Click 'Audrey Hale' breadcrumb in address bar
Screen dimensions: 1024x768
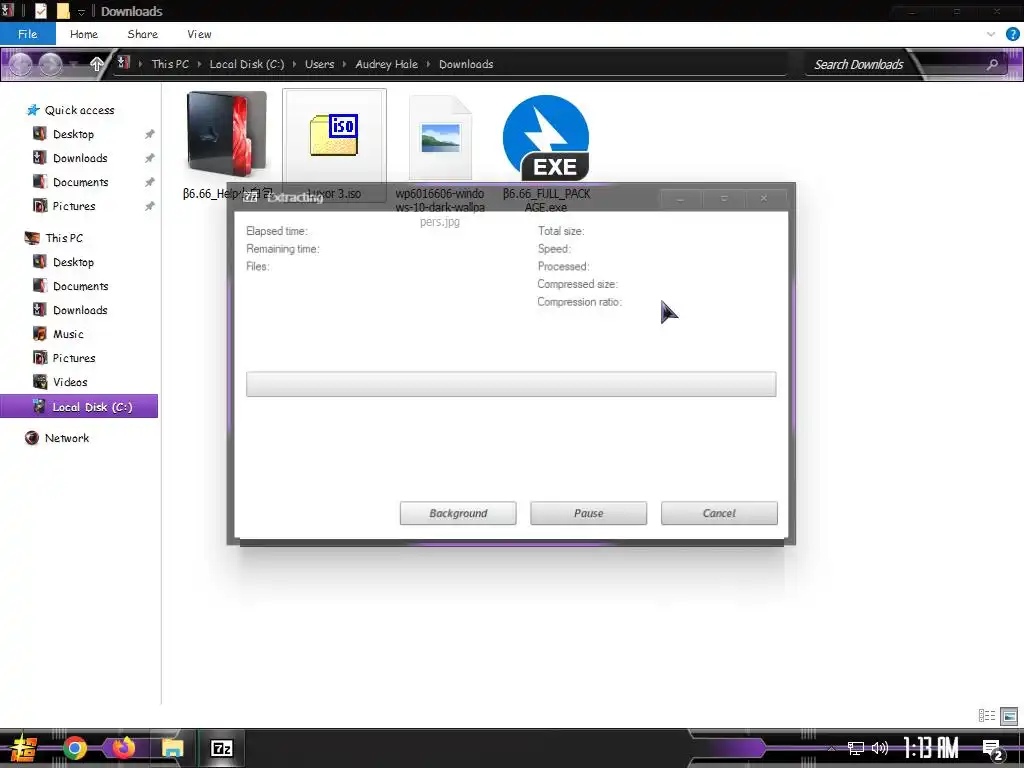pyautogui.click(x=386, y=64)
